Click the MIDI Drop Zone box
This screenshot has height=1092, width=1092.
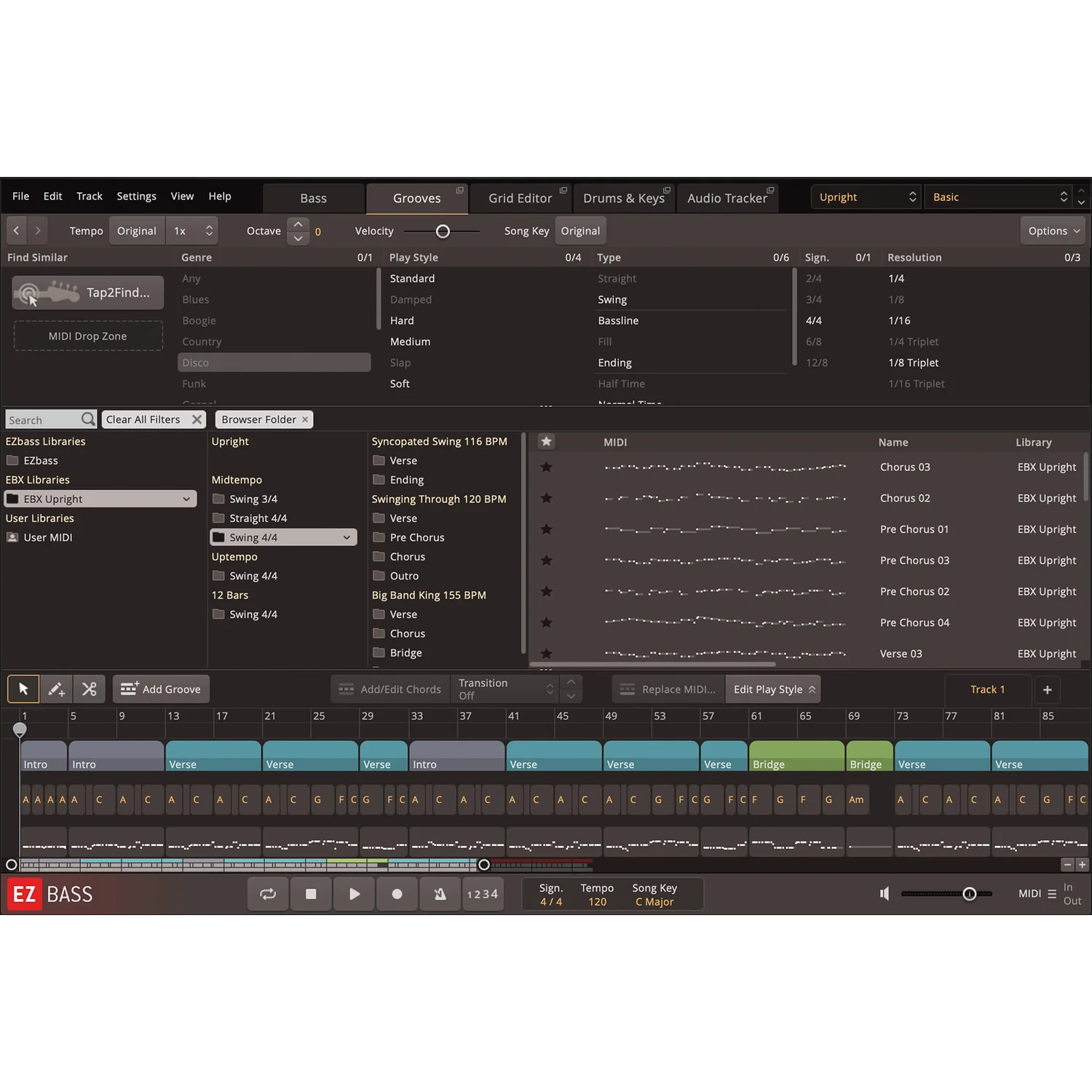[x=88, y=336]
